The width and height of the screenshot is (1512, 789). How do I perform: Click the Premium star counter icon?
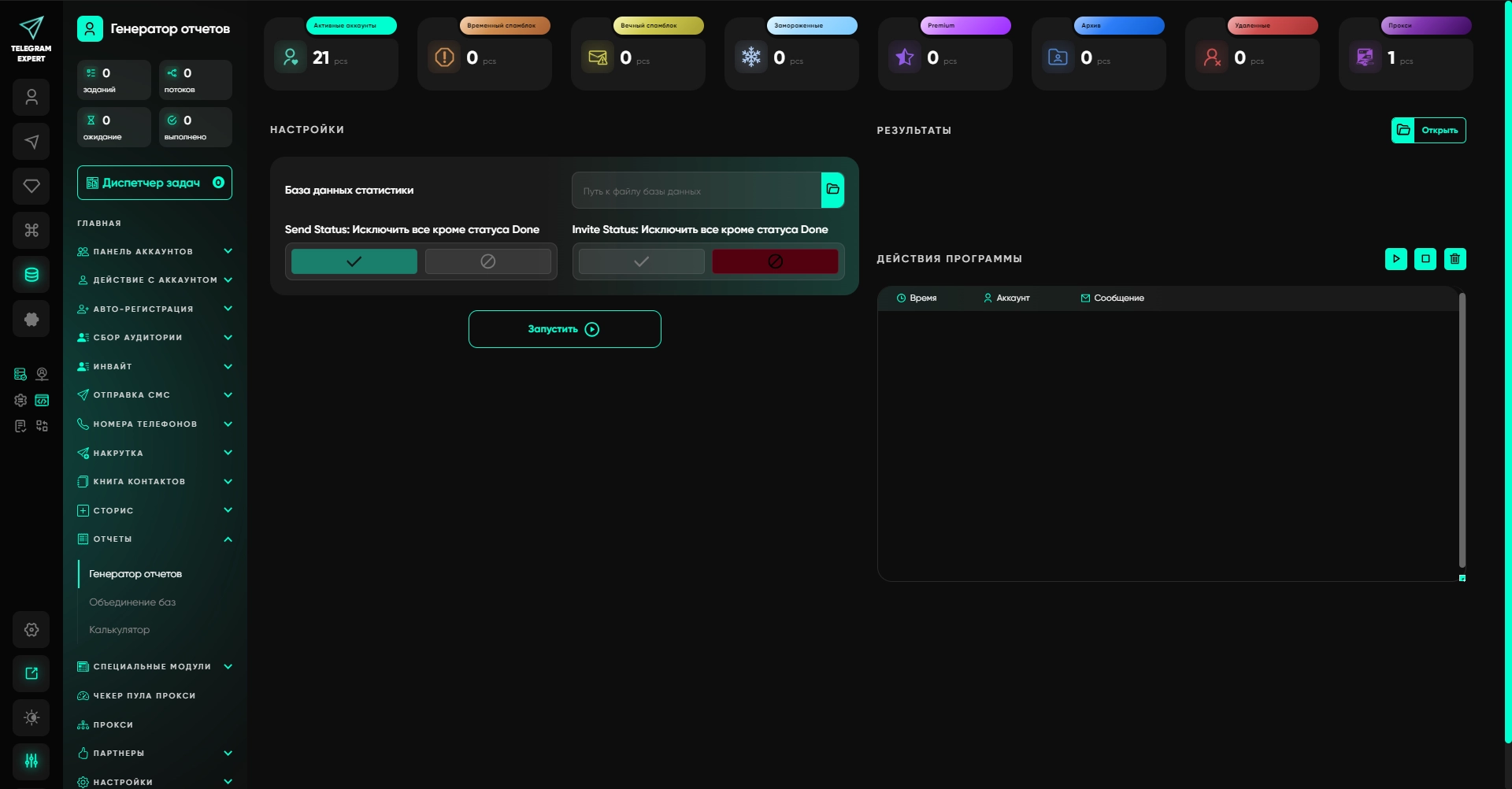905,57
